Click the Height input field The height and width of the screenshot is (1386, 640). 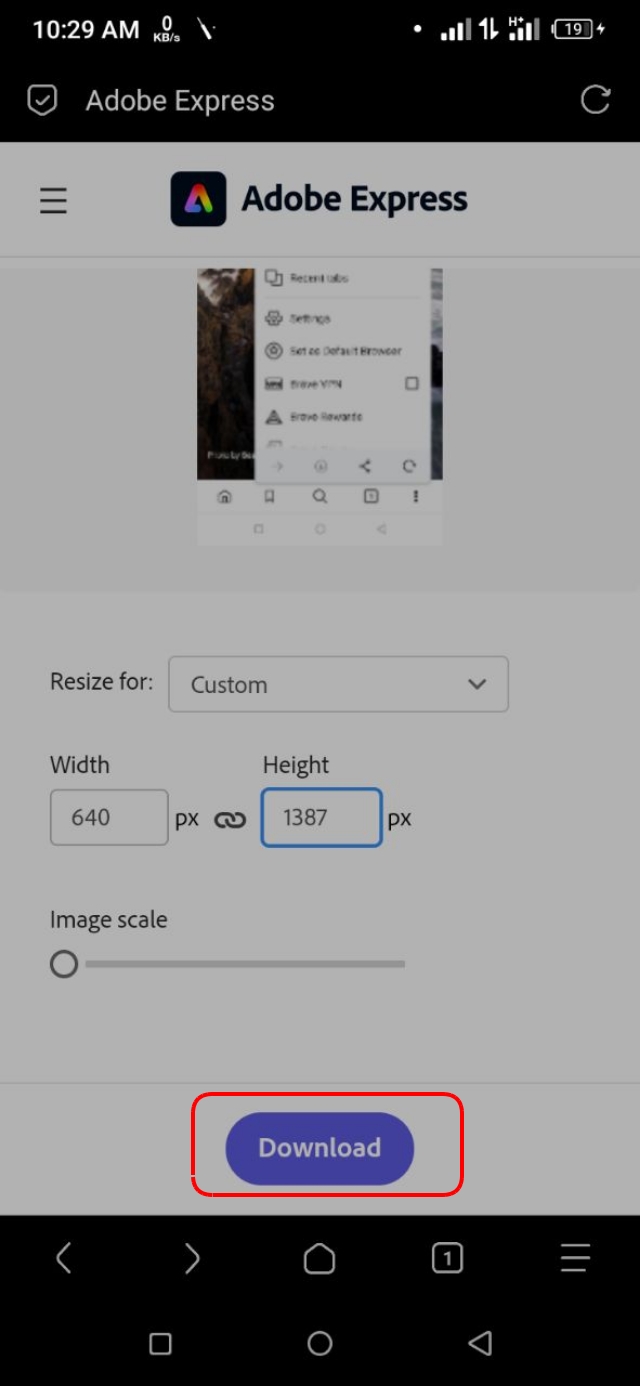pyautogui.click(x=321, y=817)
